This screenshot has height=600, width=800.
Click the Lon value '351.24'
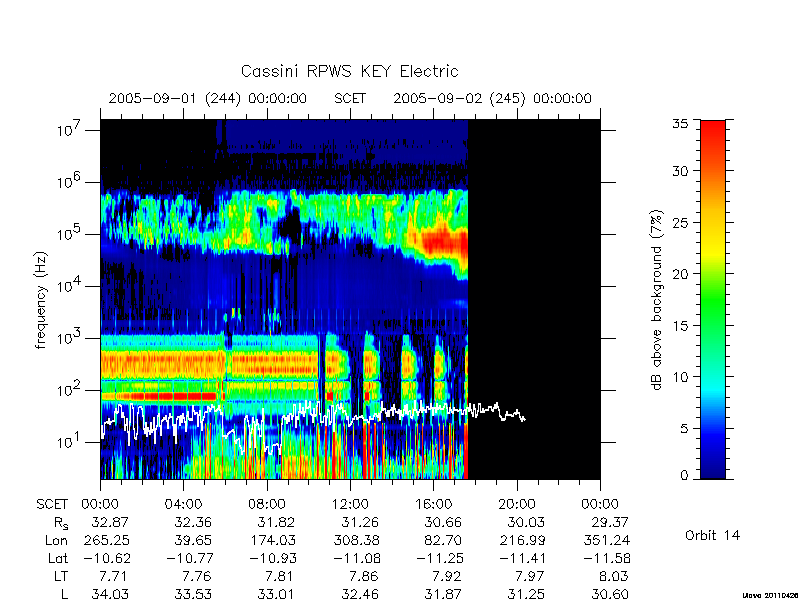[605, 540]
